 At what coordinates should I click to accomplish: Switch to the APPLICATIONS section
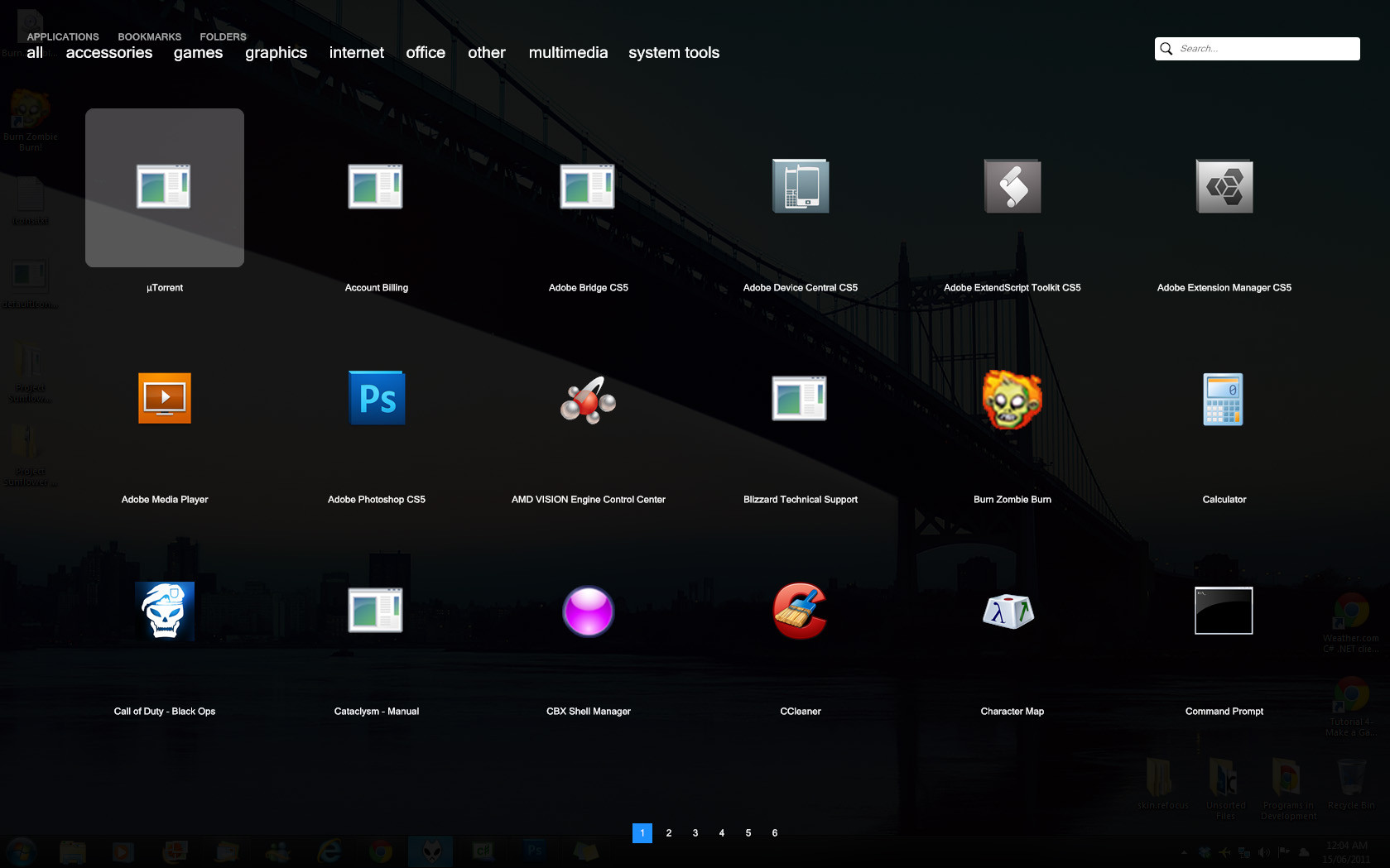click(63, 37)
